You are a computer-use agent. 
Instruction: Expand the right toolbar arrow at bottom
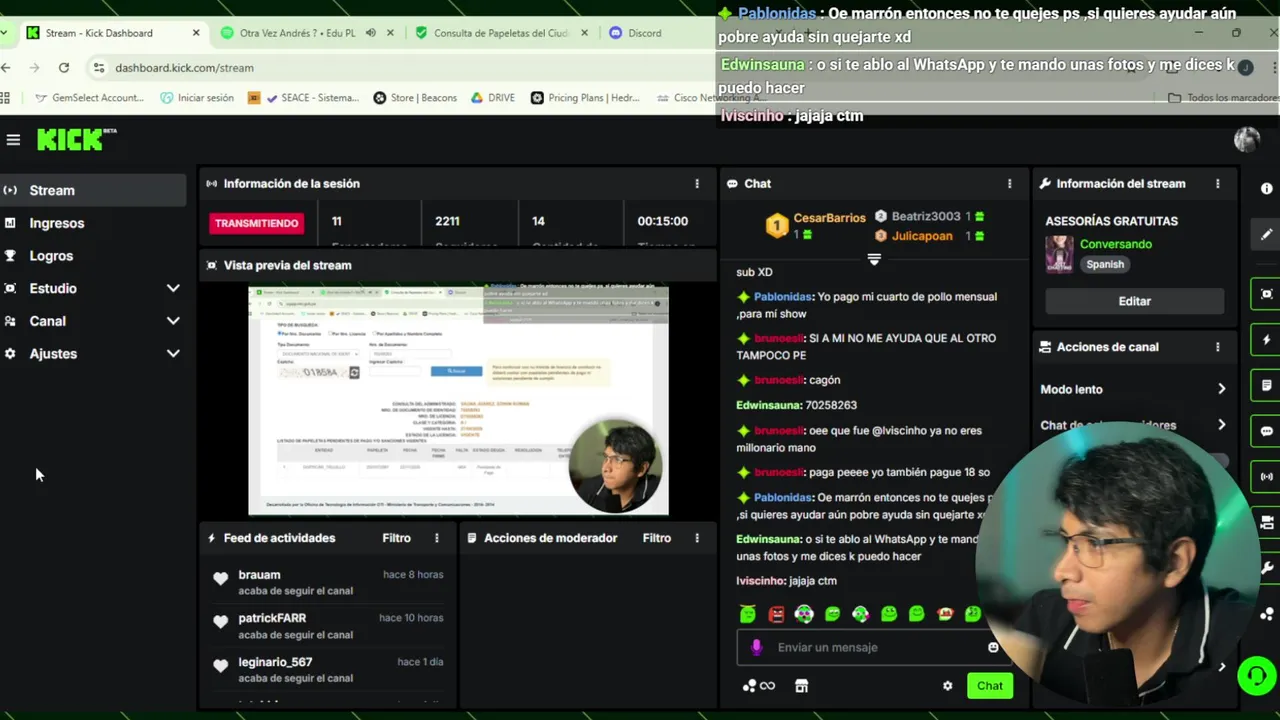point(1221,667)
